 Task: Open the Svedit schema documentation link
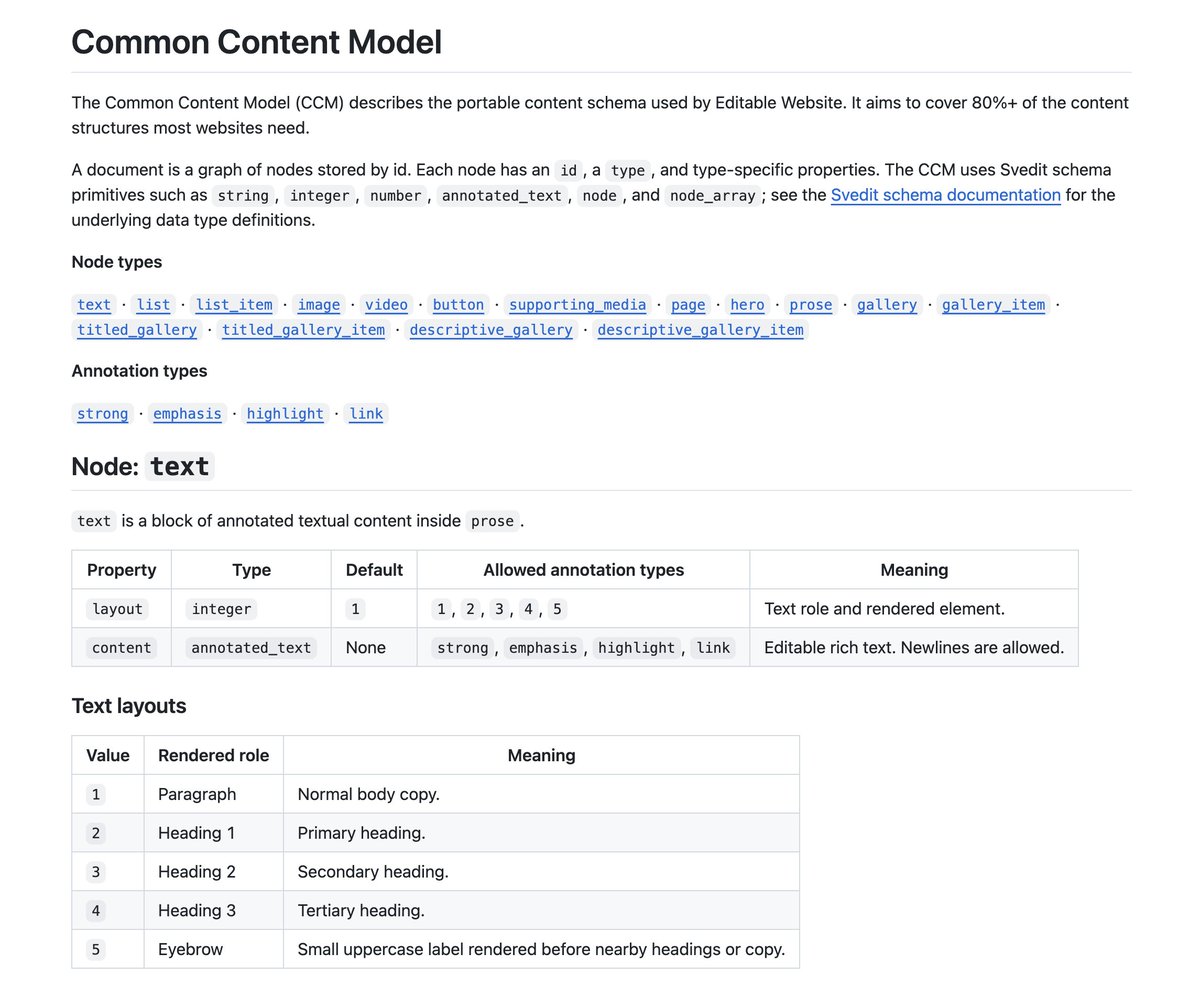[945, 195]
